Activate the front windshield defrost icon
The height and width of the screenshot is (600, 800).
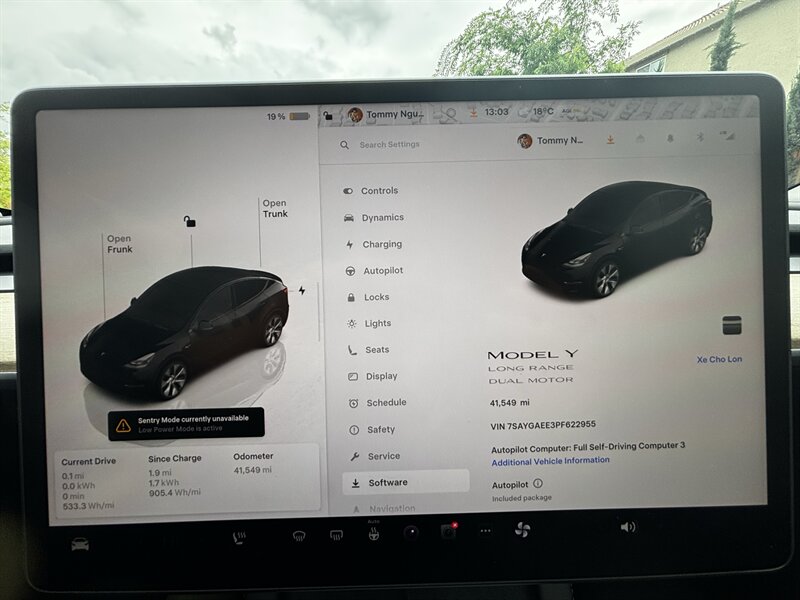pyautogui.click(x=299, y=536)
